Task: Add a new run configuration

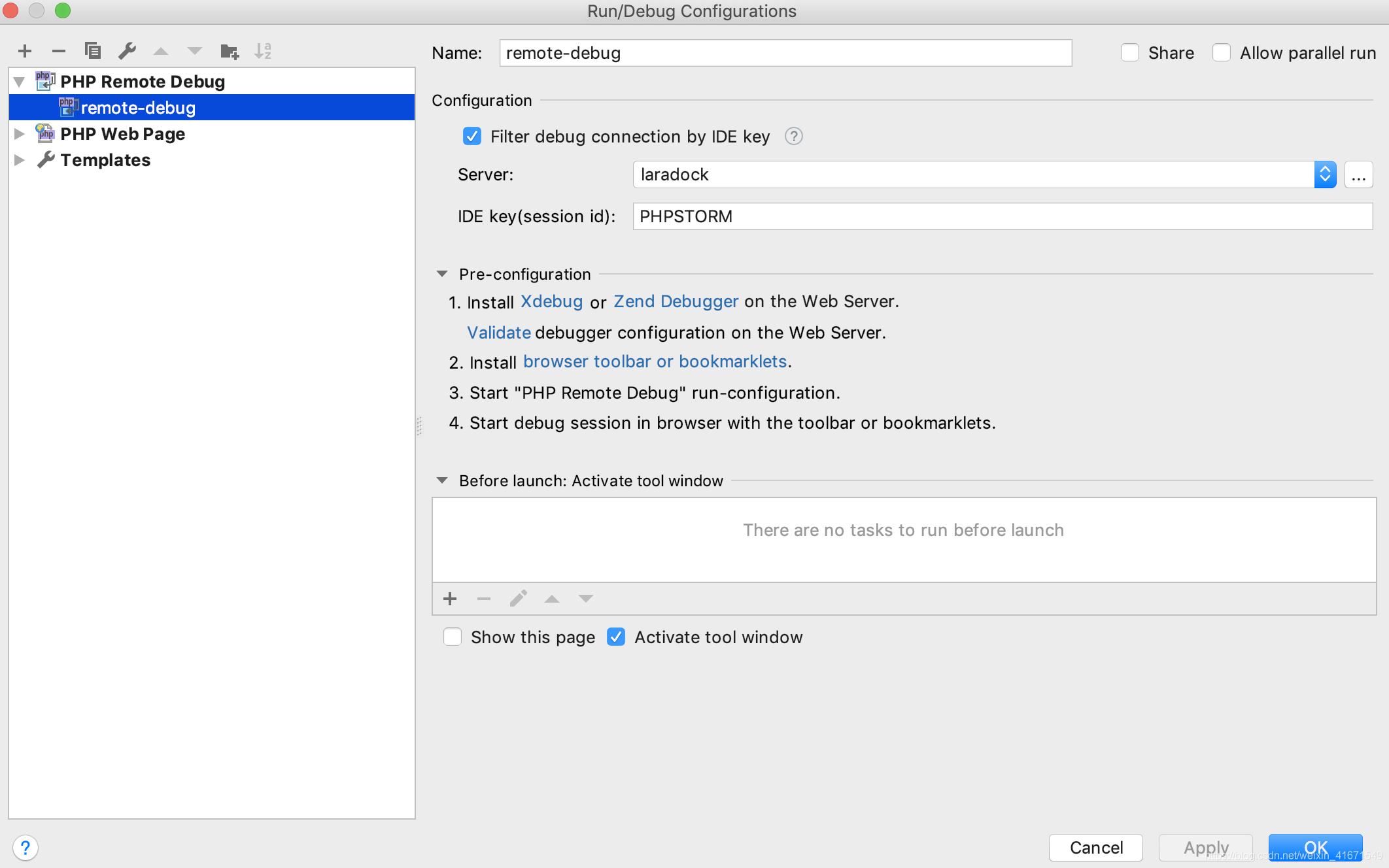Action: [x=25, y=51]
